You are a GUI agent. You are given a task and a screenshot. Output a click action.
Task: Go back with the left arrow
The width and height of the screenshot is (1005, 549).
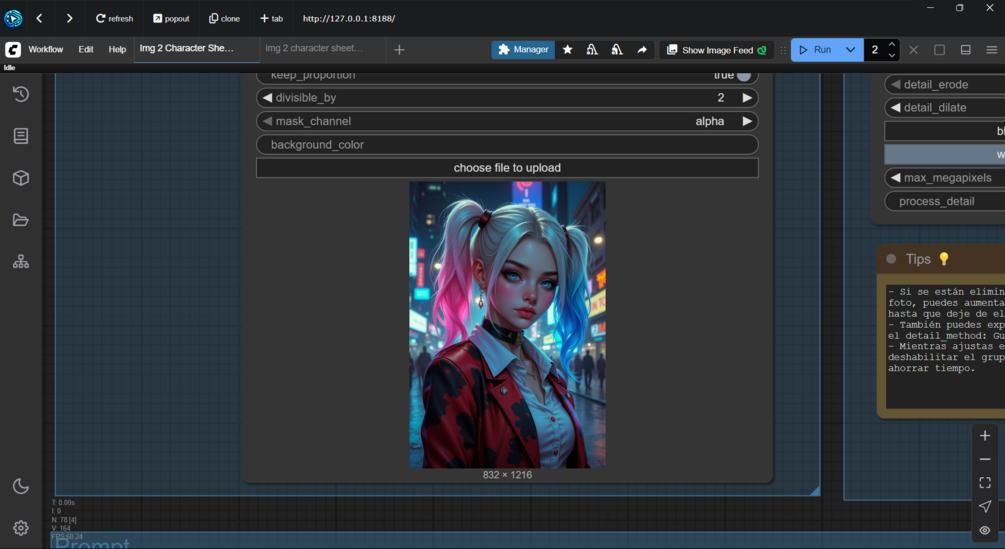click(39, 19)
